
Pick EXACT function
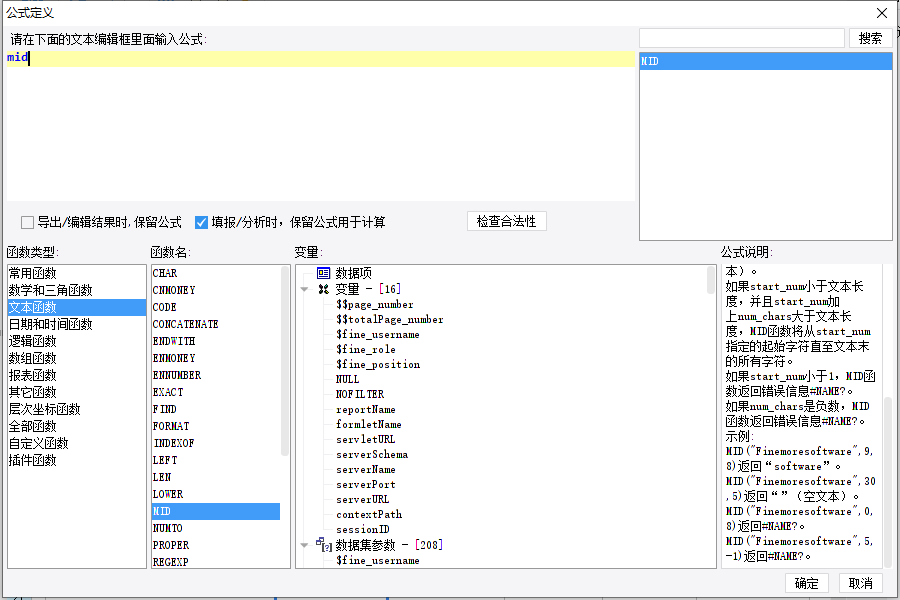pos(216,392)
